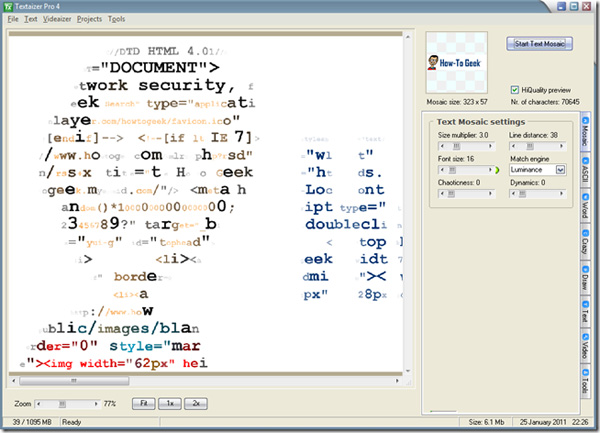Screen dimensions: 600x433
Task: Open the Projects menu
Action: (x=89, y=19)
